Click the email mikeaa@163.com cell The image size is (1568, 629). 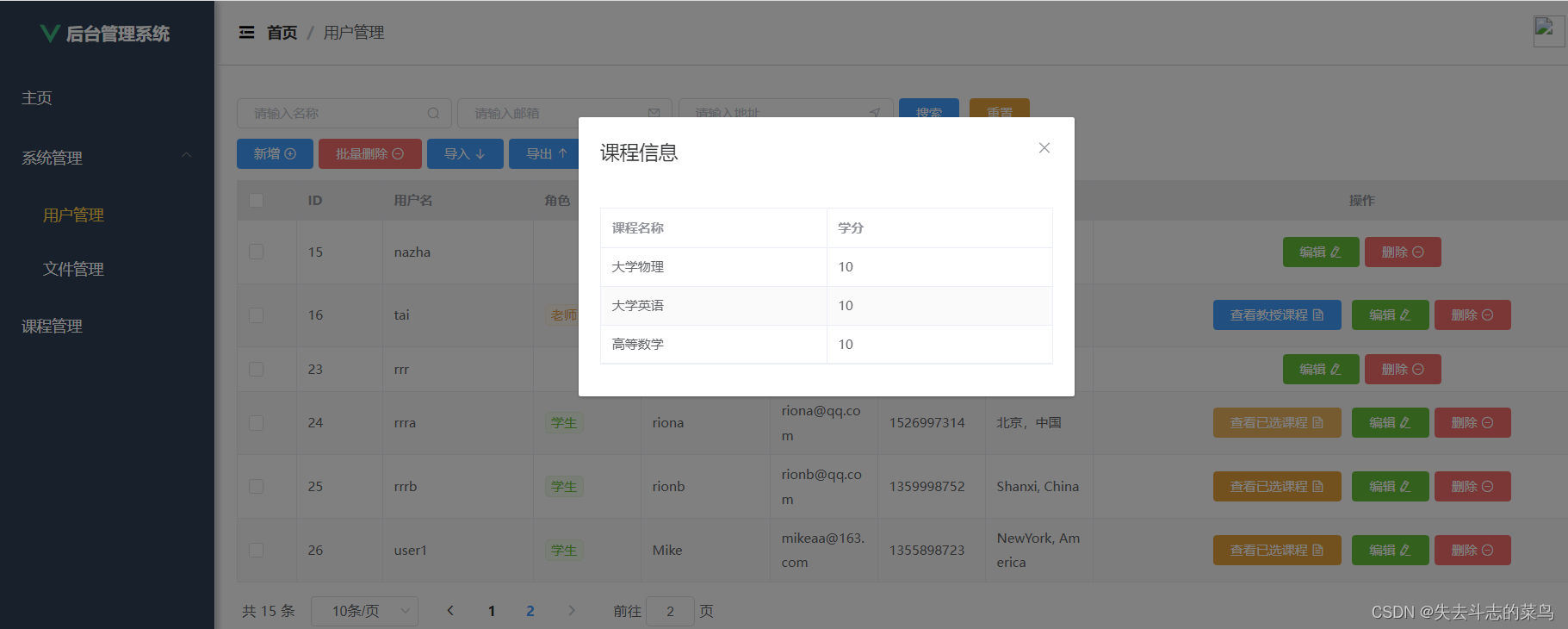tap(823, 551)
